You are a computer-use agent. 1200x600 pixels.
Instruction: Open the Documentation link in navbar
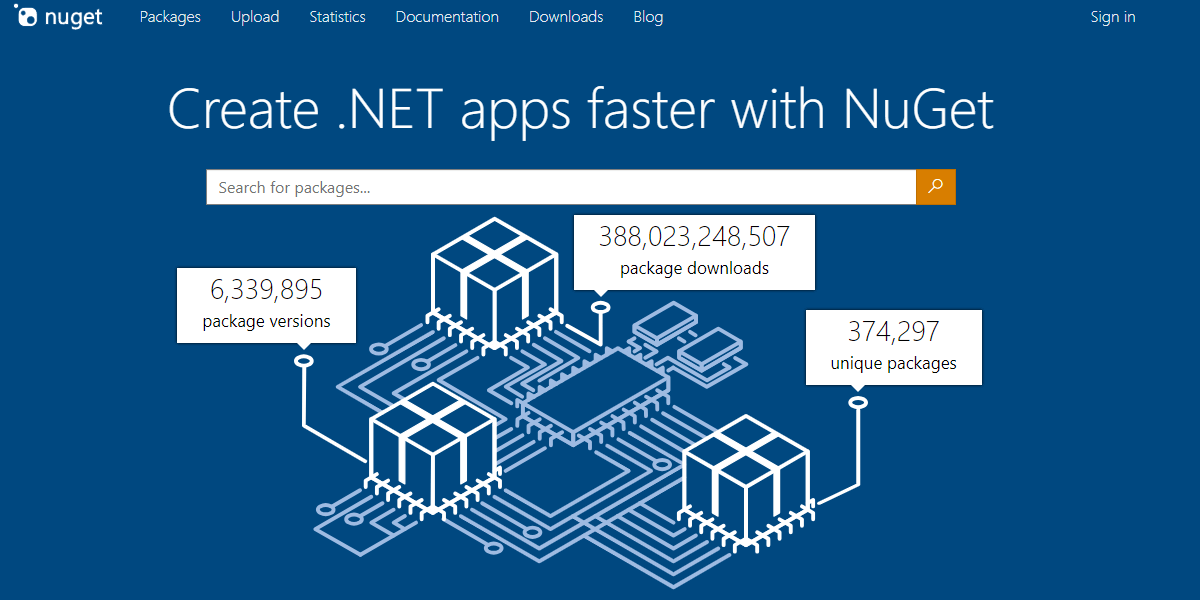coord(447,17)
